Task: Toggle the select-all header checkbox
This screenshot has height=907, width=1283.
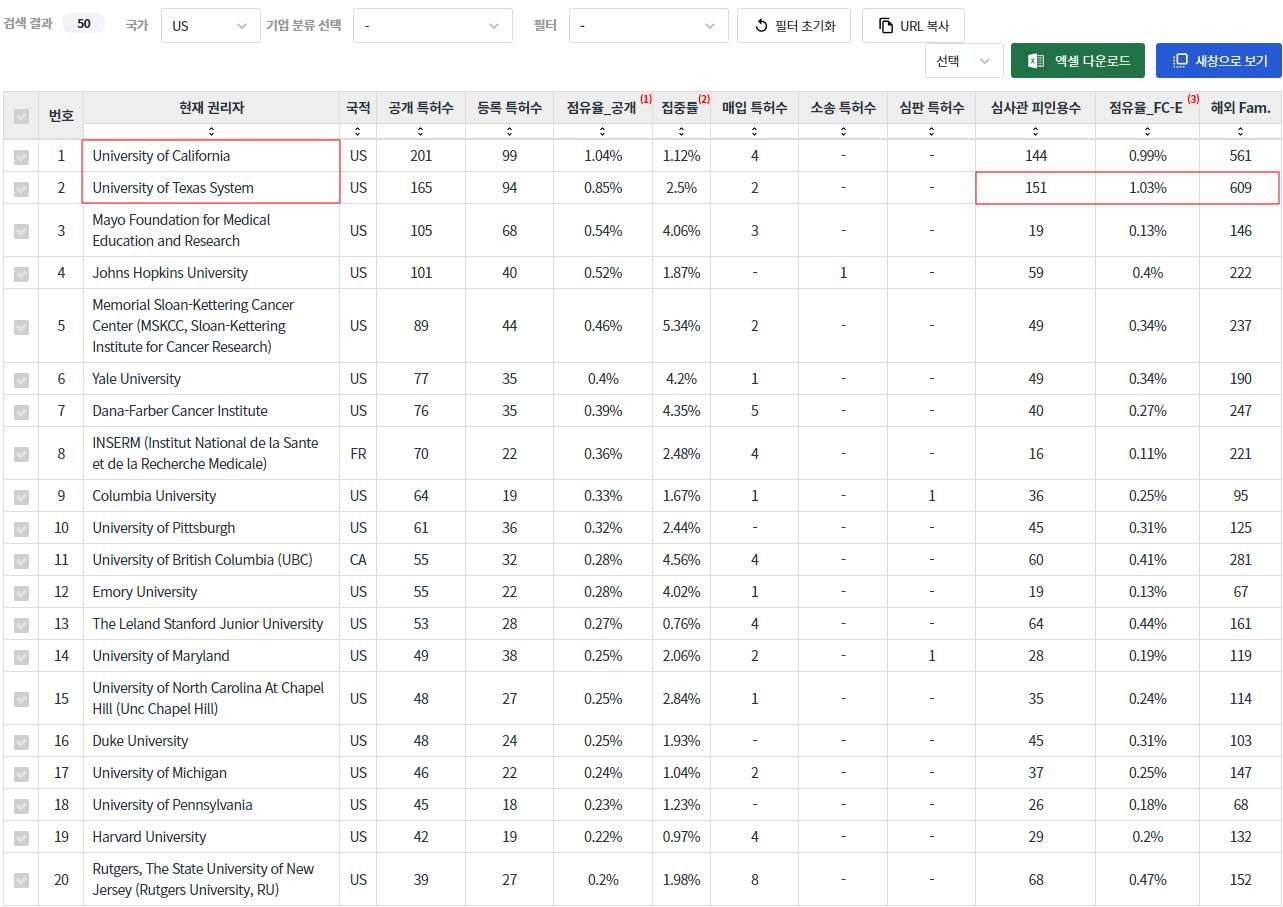Action: [x=21, y=116]
